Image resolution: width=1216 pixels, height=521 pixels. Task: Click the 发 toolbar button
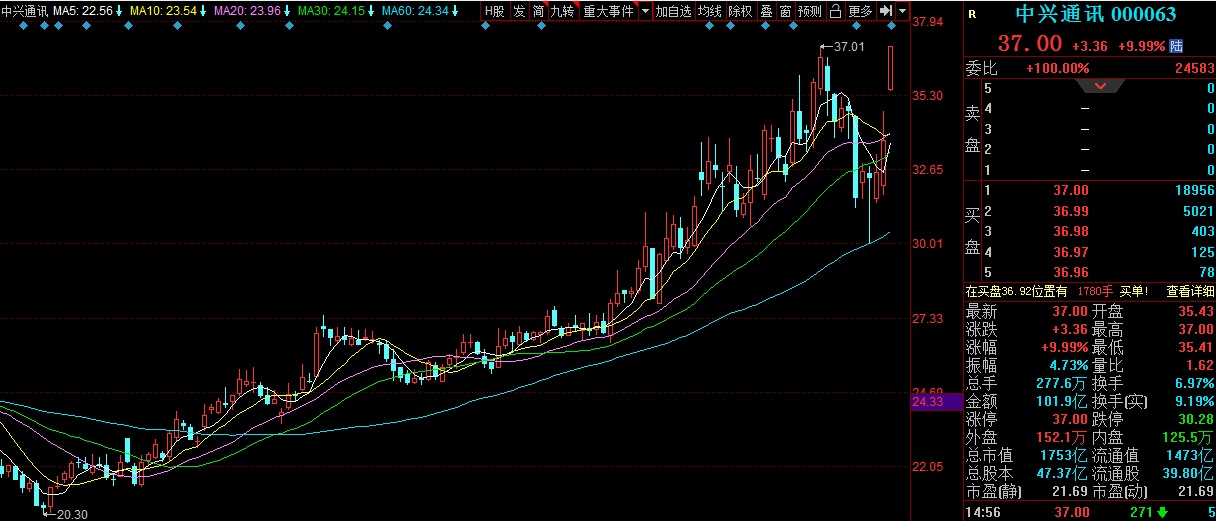click(519, 11)
